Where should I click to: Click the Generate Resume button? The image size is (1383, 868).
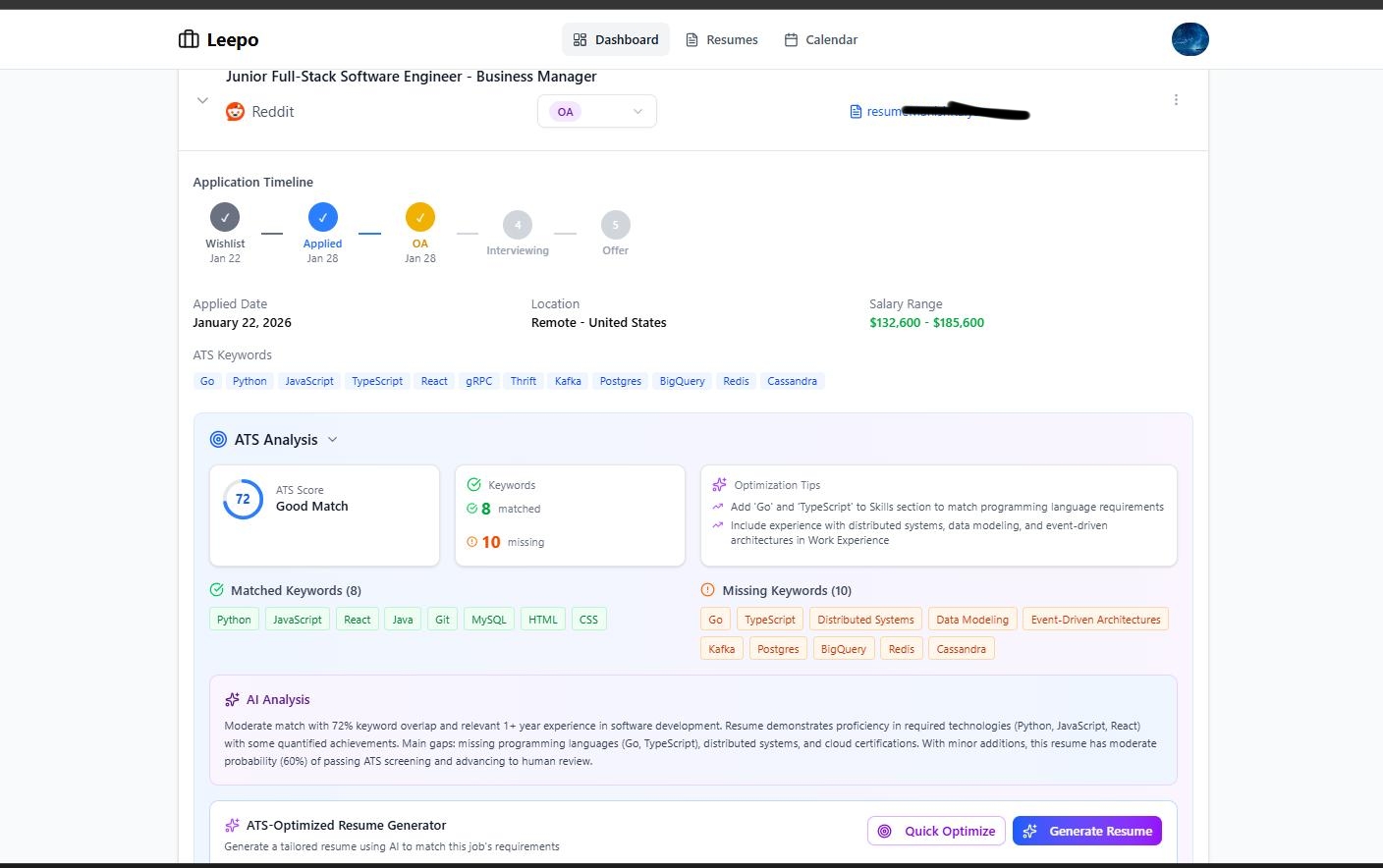pyautogui.click(x=1086, y=831)
